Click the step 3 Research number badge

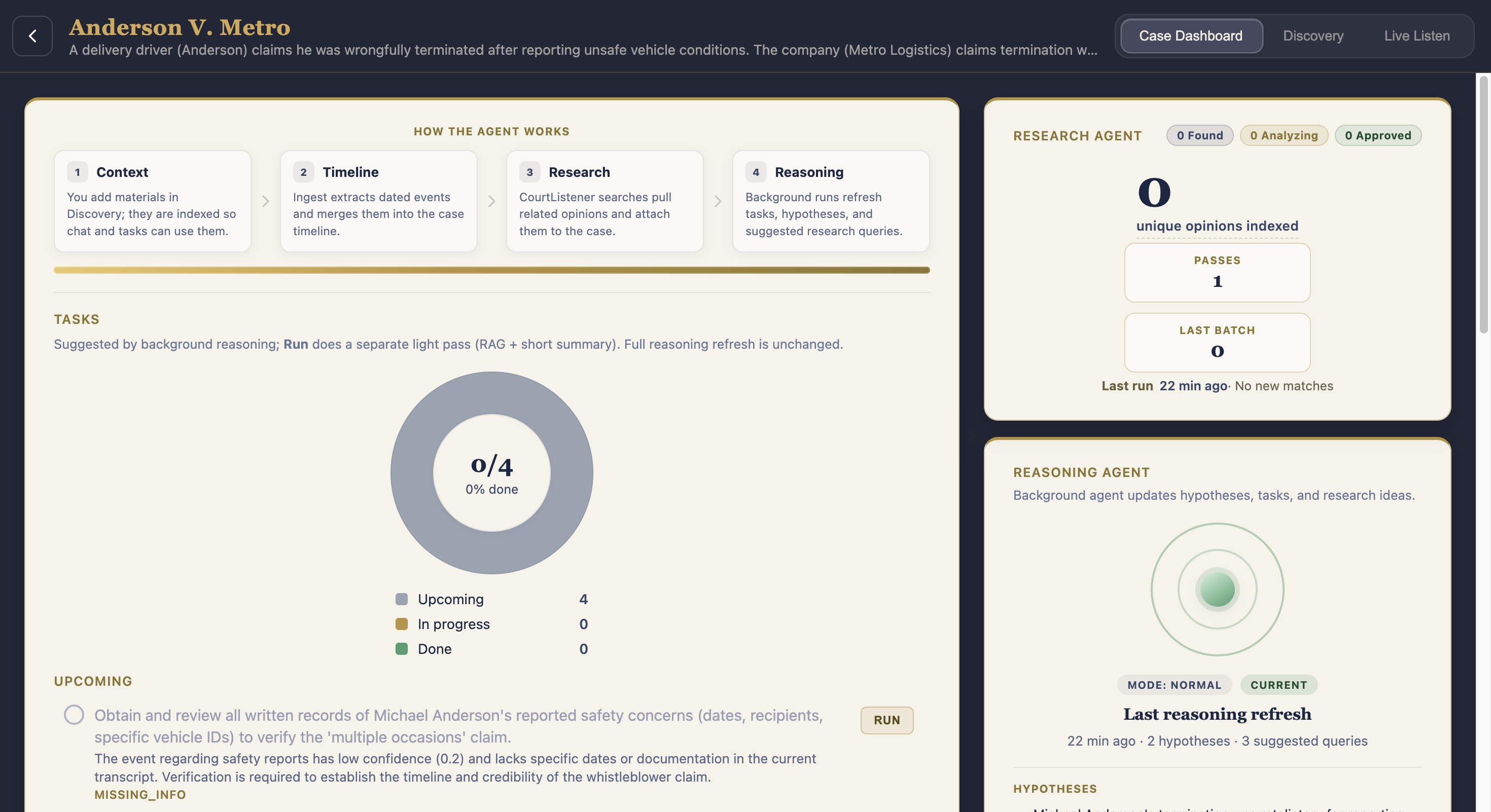529,172
